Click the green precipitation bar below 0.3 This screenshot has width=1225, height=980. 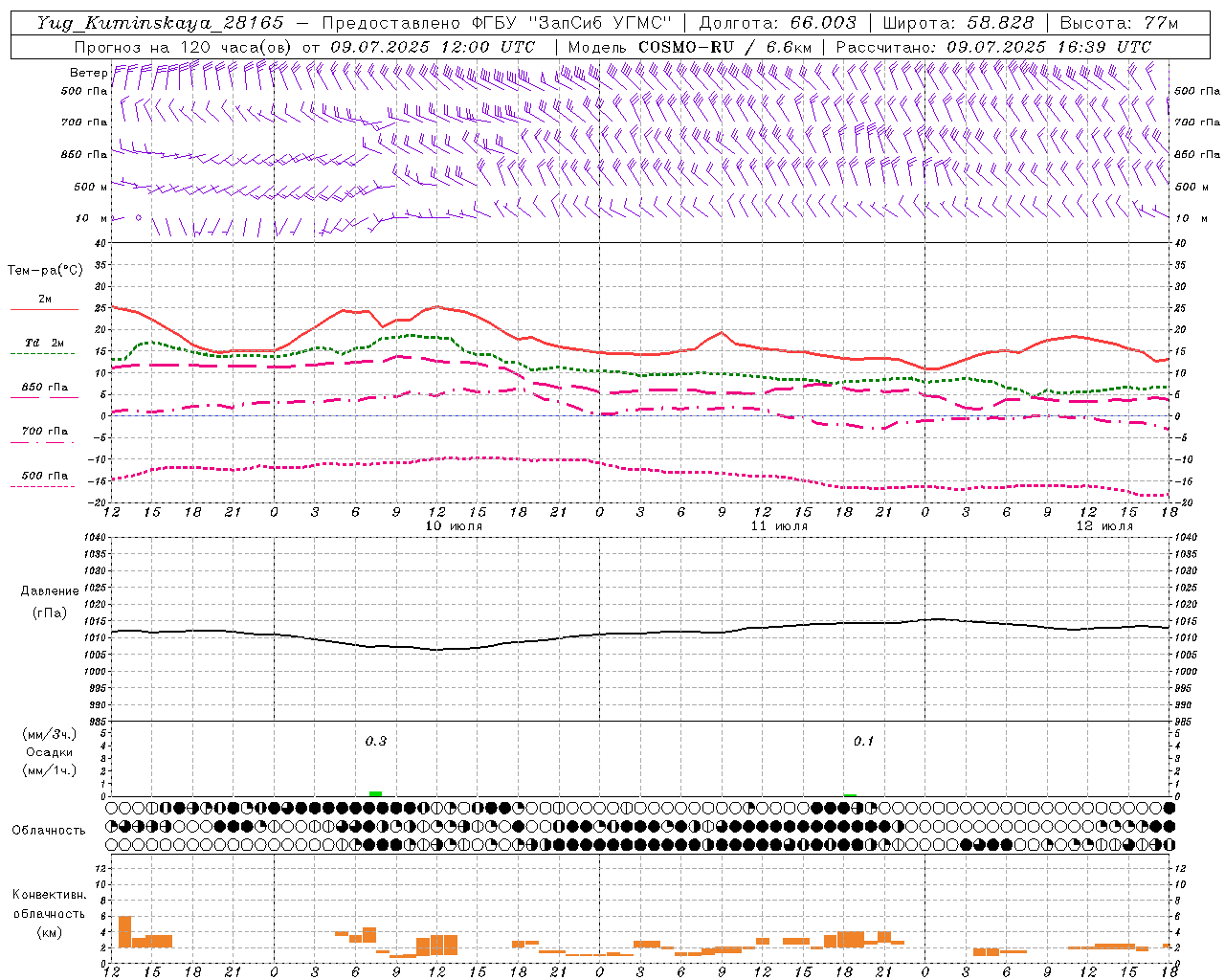[x=376, y=793]
